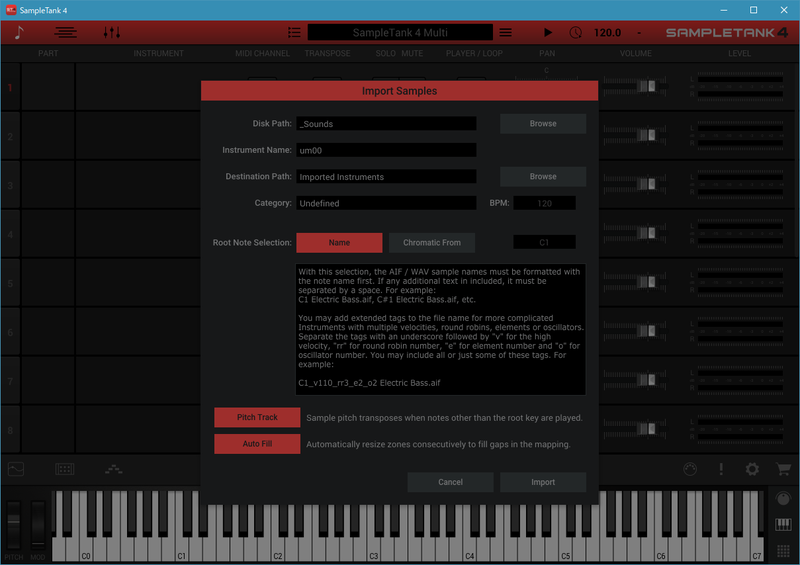This screenshot has height=565, width=800.
Task: Open the parts list lines icon
Action: (x=65, y=33)
